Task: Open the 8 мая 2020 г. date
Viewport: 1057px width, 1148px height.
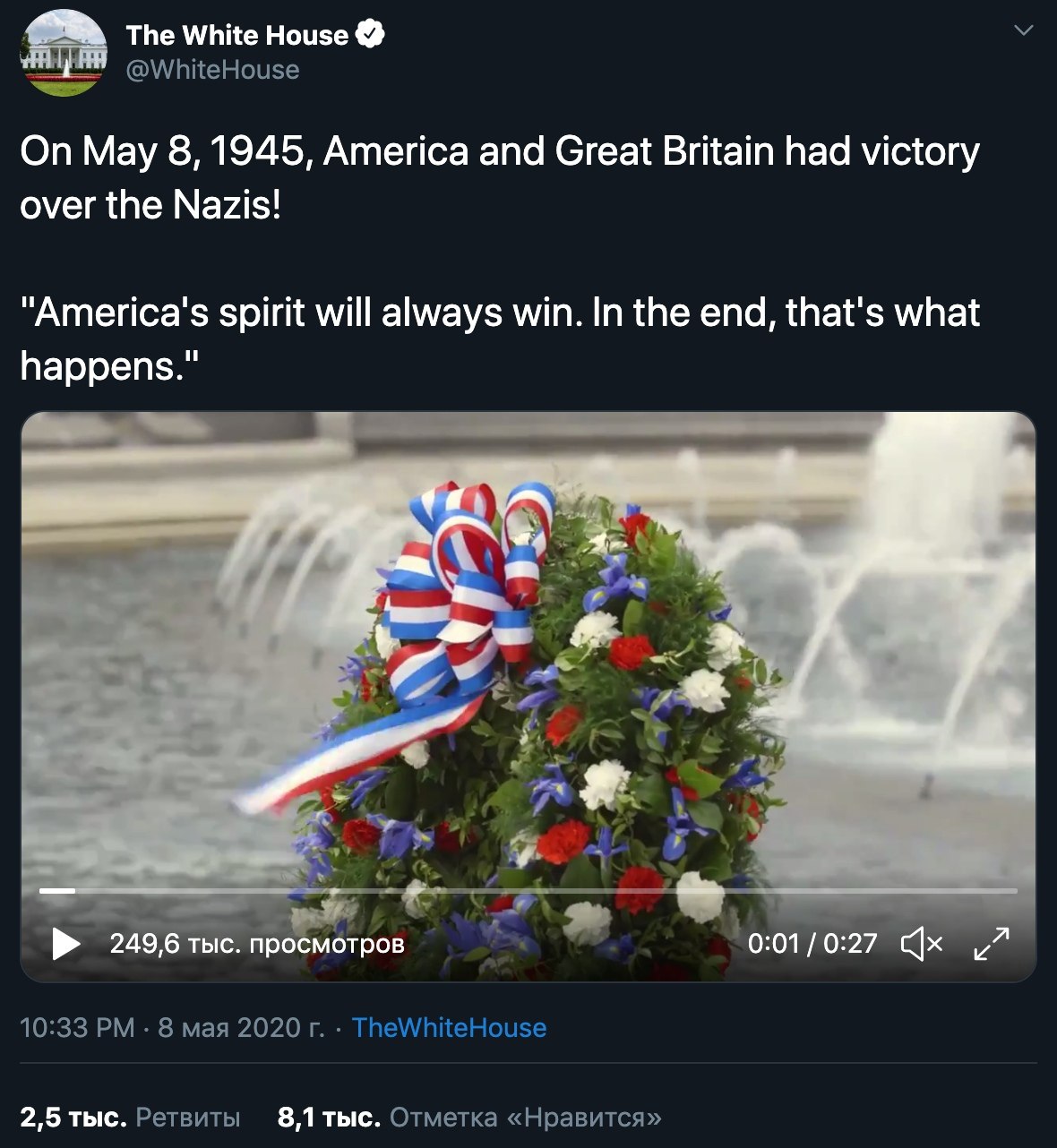Action: coord(241,1027)
